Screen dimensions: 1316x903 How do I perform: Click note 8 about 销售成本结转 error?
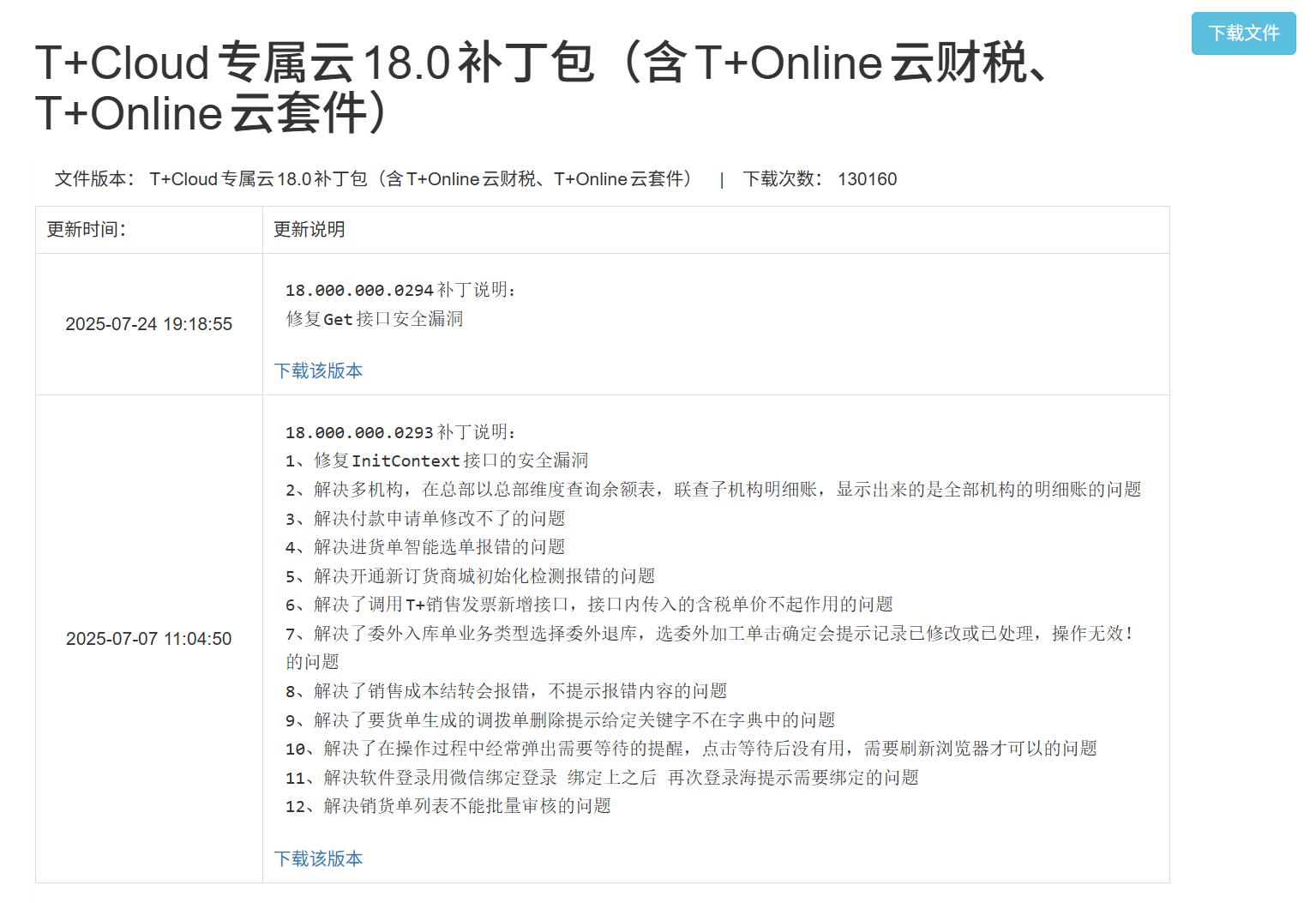point(506,691)
